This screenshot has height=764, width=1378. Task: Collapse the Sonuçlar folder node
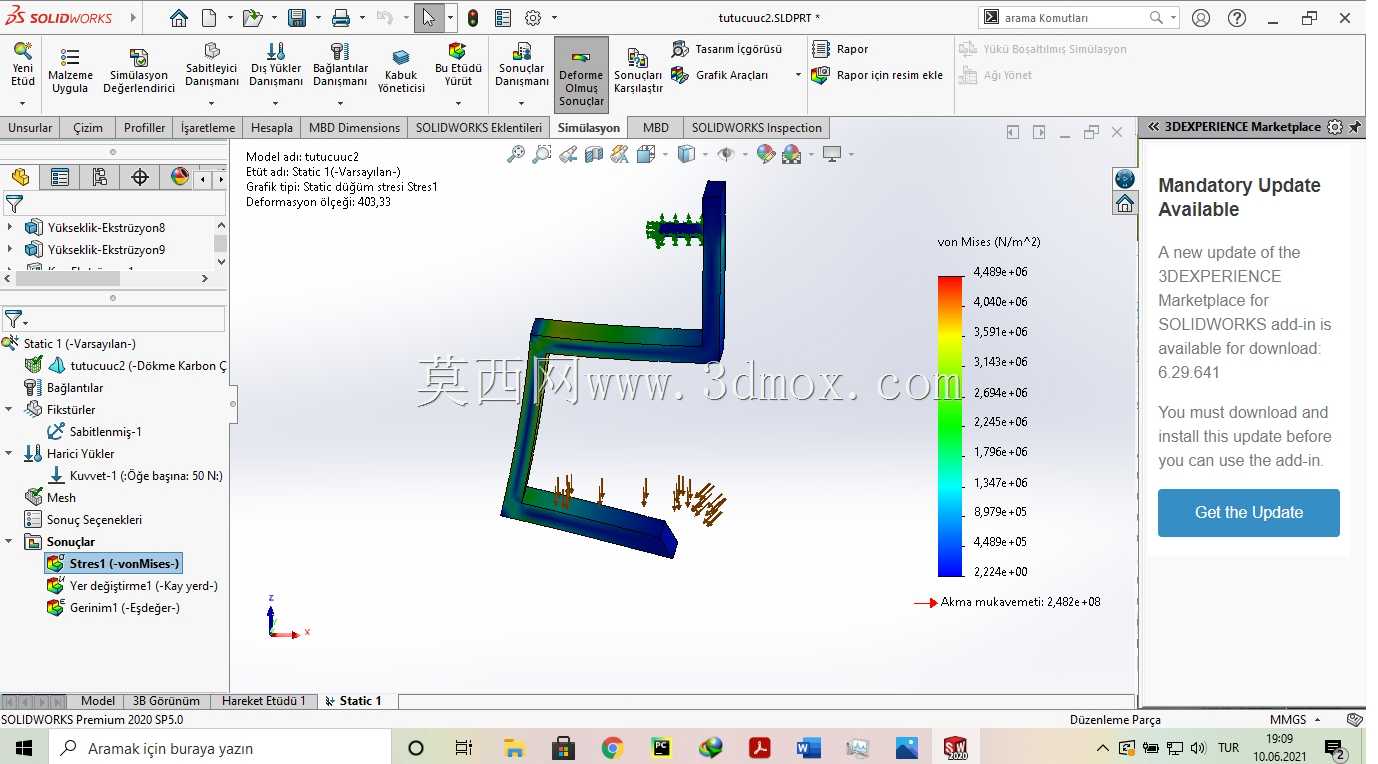tap(9, 542)
